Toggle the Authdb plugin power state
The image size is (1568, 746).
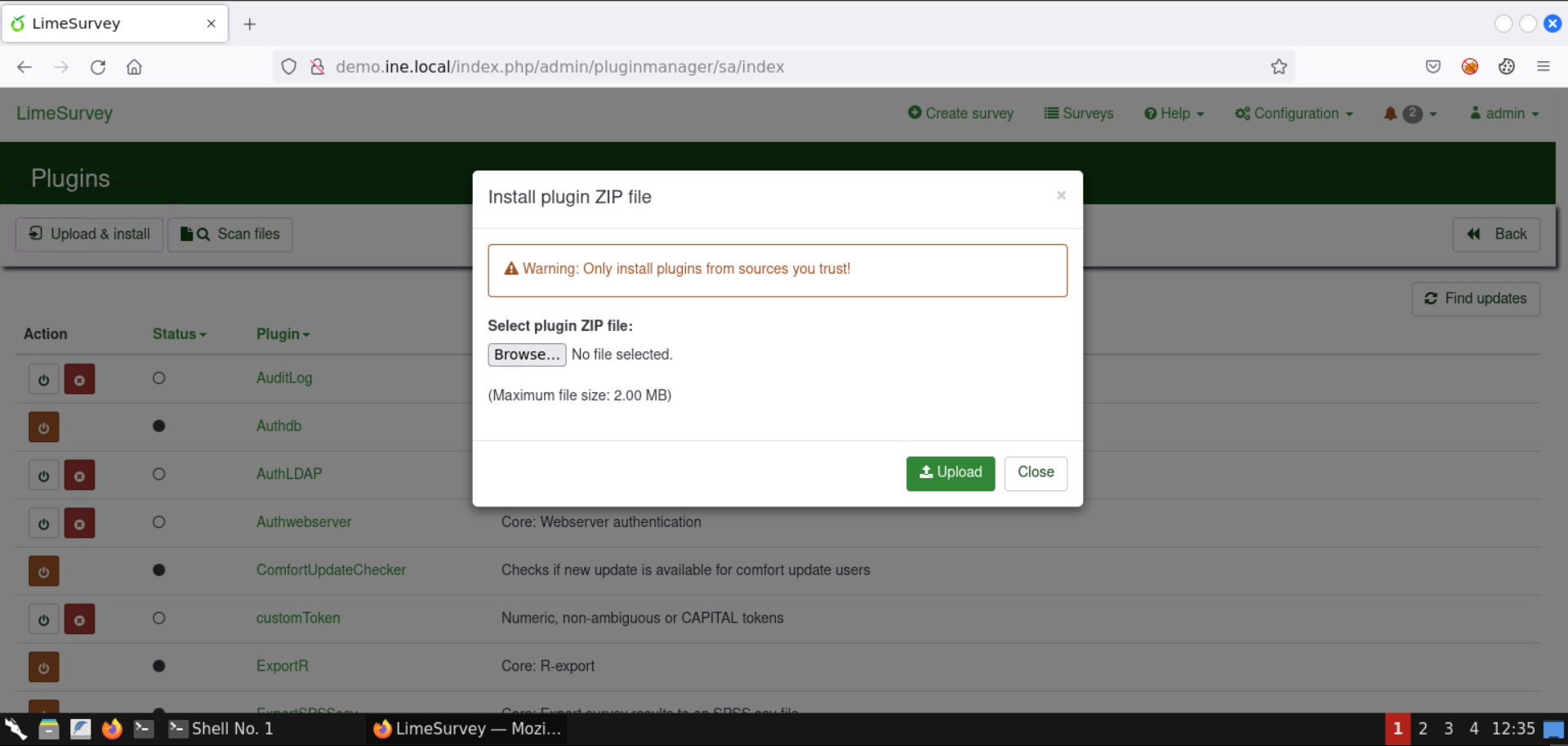click(x=43, y=427)
